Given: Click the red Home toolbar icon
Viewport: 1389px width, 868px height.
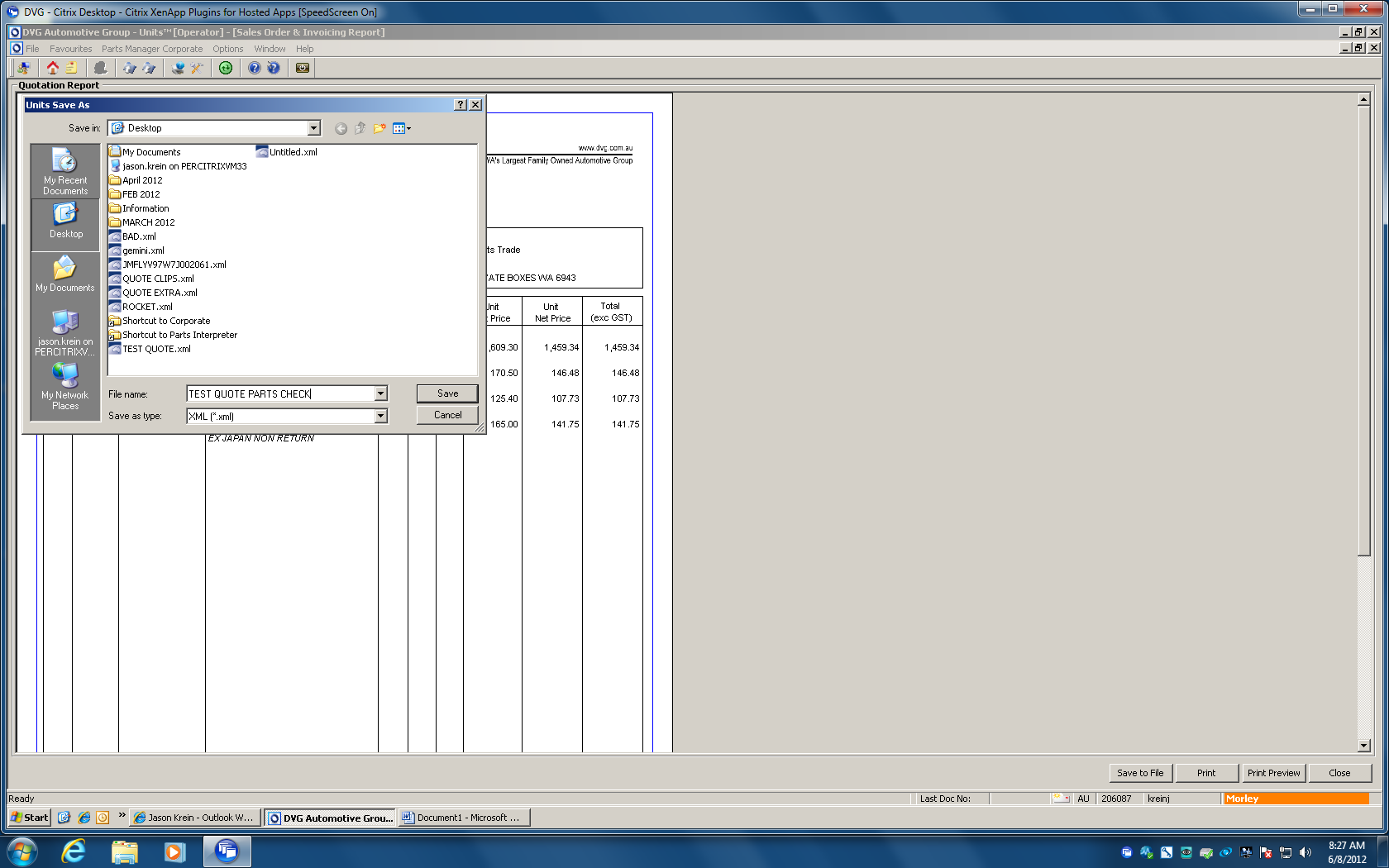Looking at the screenshot, I should click(53, 68).
